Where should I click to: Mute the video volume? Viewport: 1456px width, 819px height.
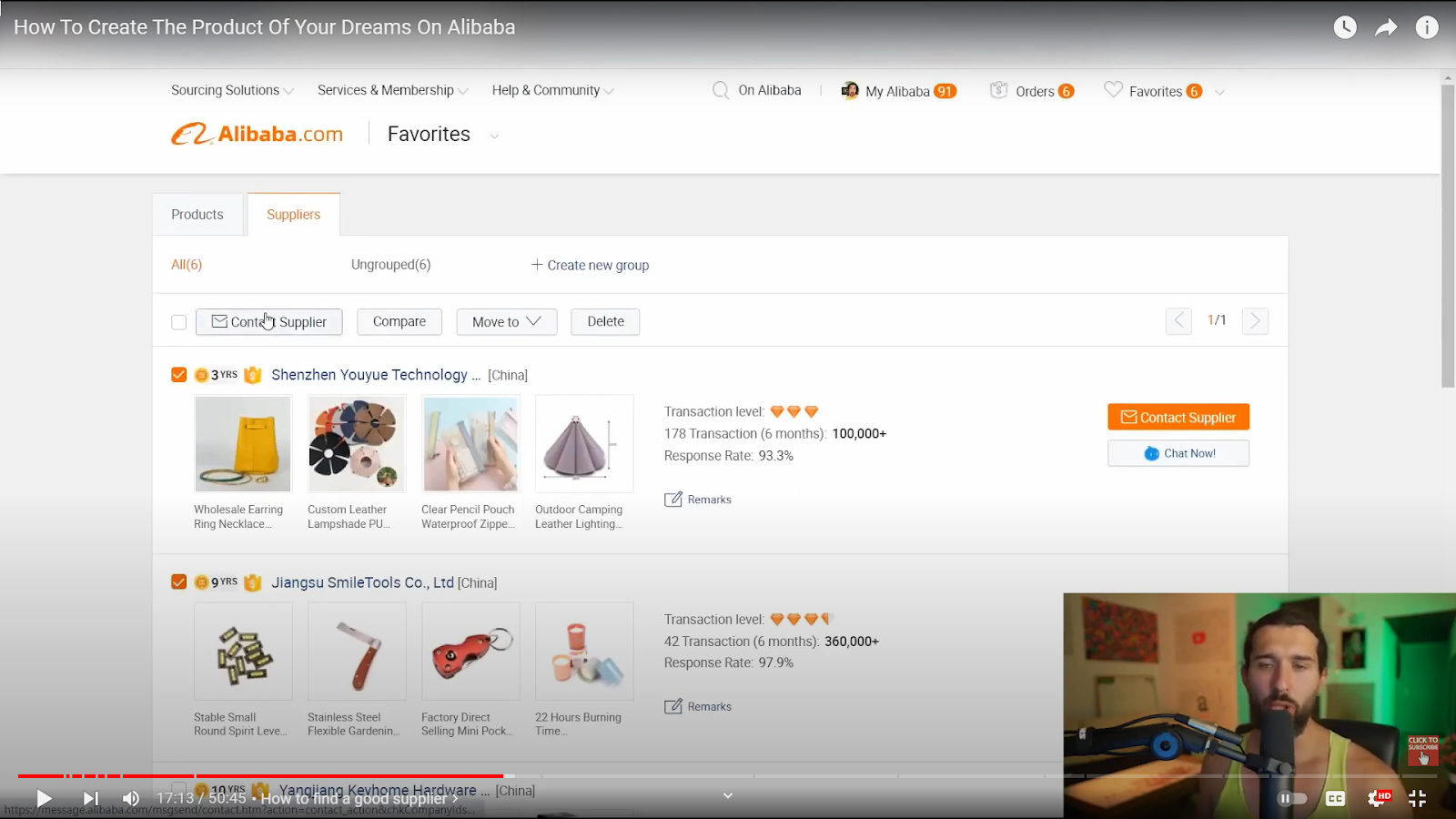point(131,798)
